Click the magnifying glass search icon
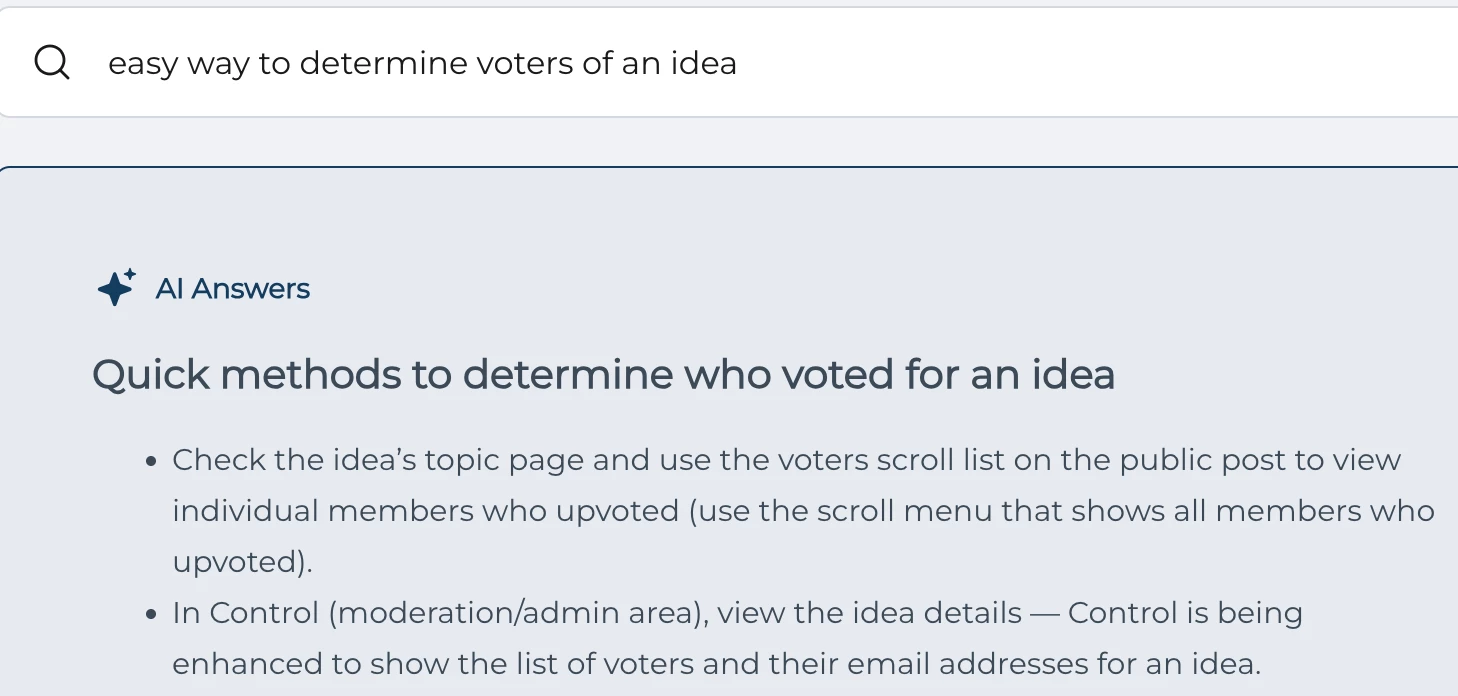Image resolution: width=1458 pixels, height=696 pixels. pyautogui.click(x=52, y=63)
